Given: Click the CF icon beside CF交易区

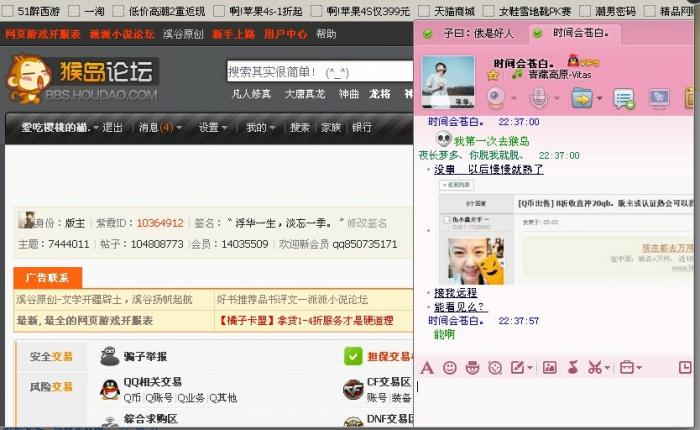Looking at the screenshot, I should click(353, 389).
